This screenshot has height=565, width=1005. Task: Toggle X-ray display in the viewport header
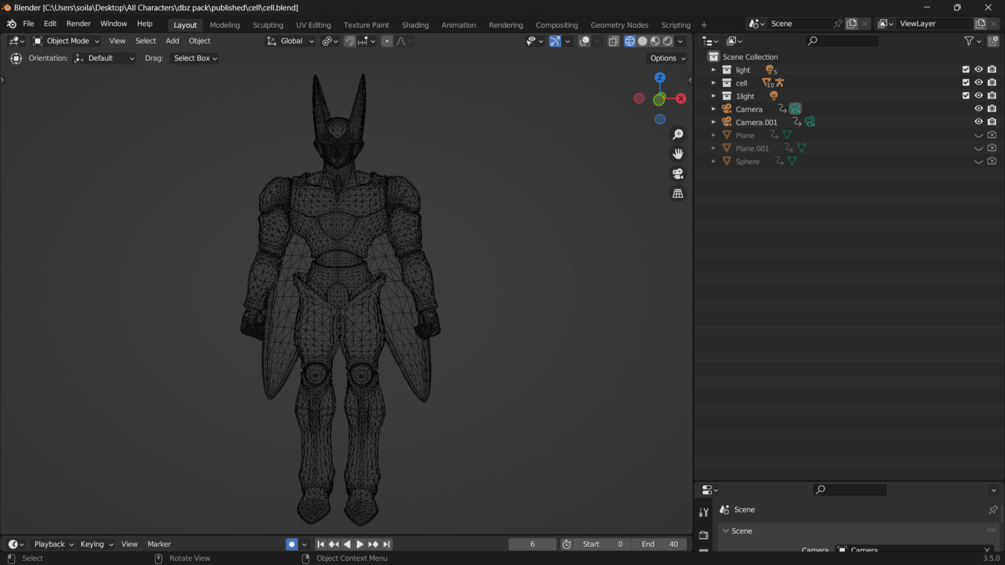613,41
